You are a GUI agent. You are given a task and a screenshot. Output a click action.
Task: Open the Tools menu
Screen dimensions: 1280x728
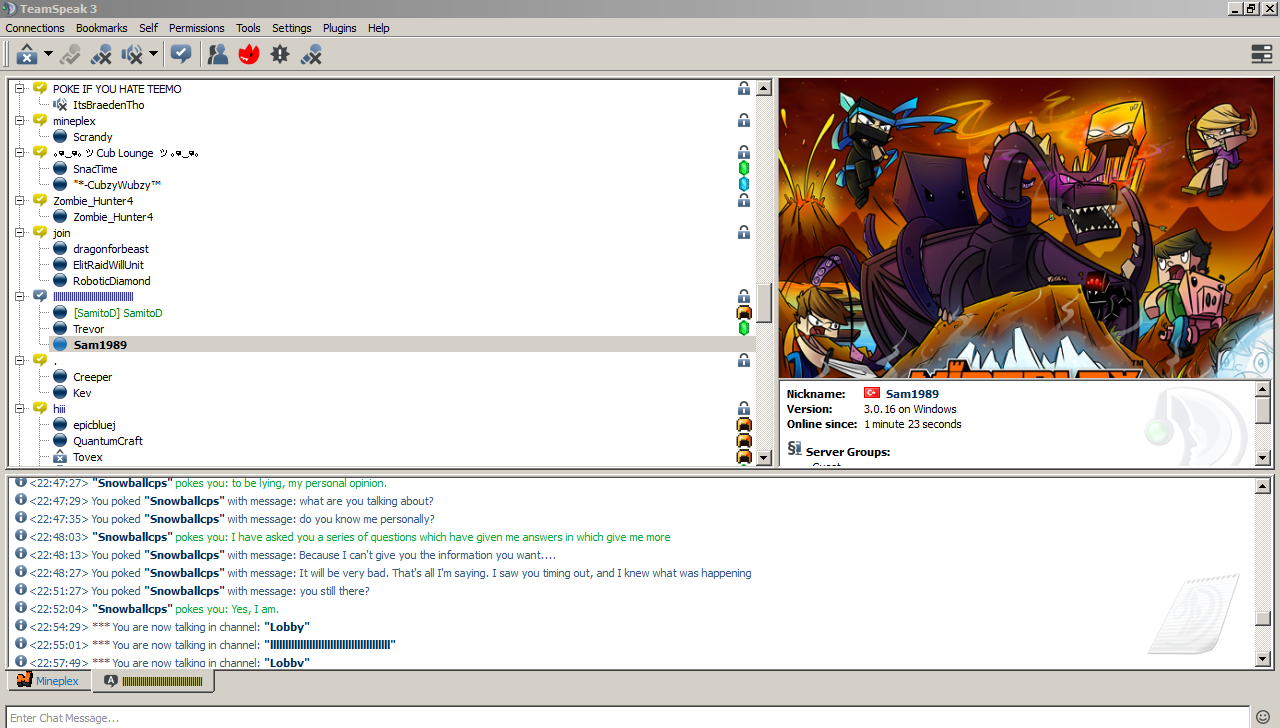(x=248, y=28)
